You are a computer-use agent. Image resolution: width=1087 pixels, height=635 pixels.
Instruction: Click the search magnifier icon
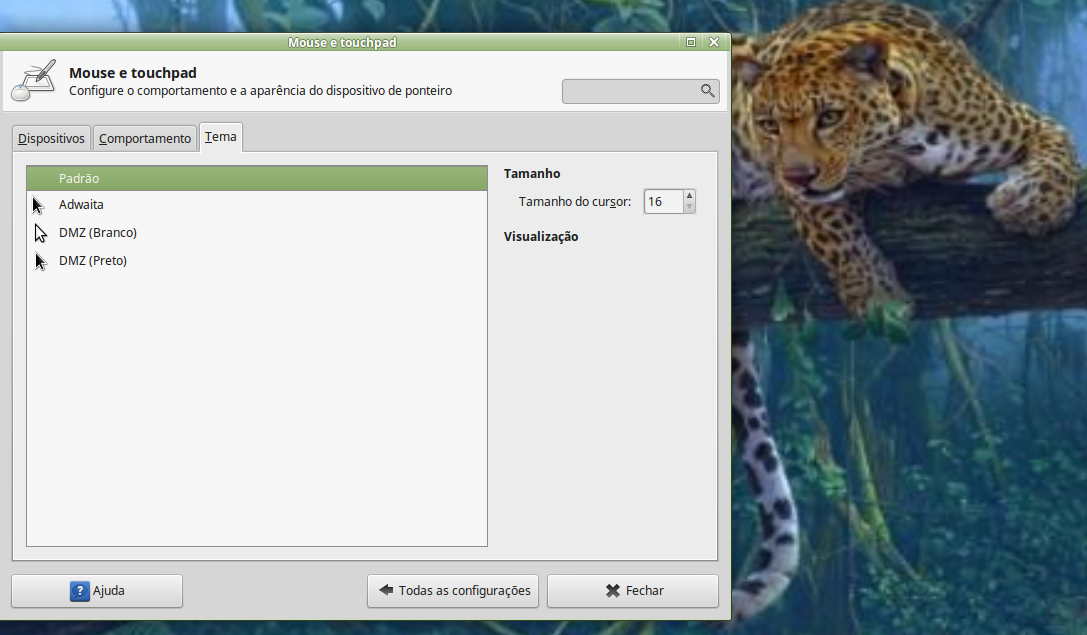point(707,91)
